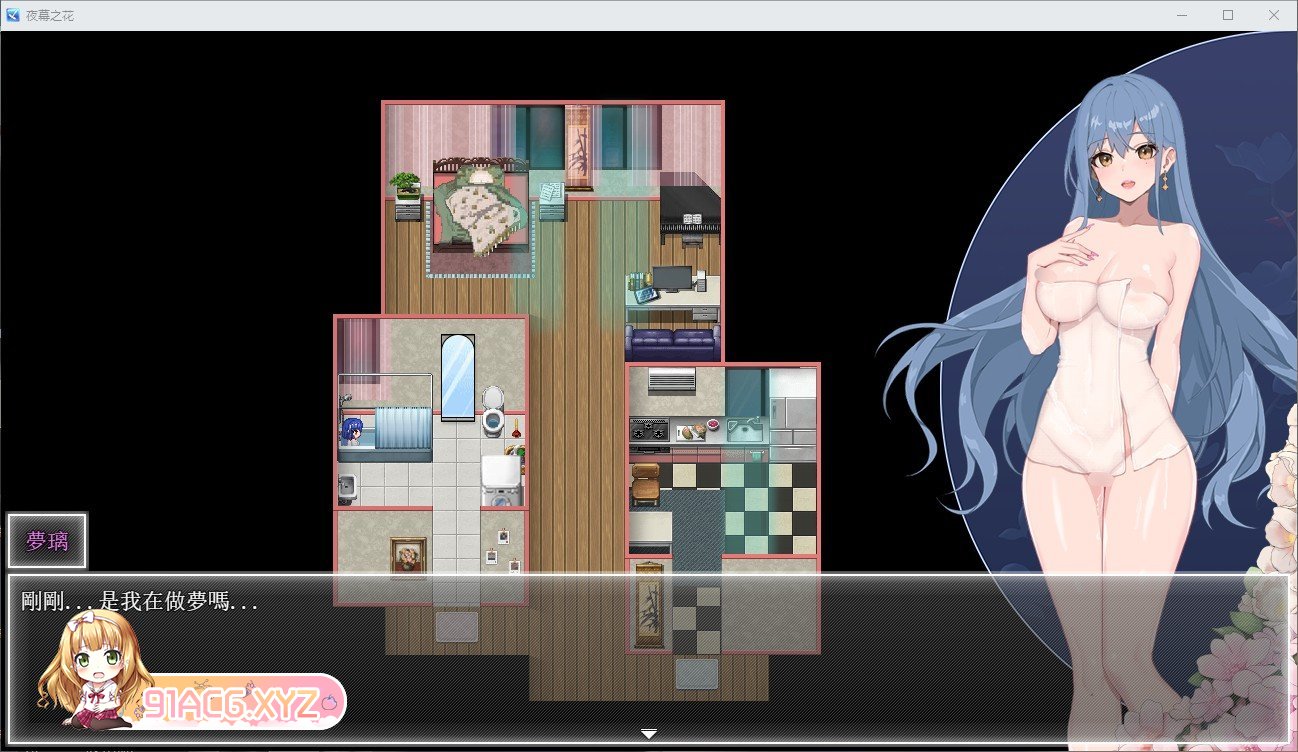Click the air conditioner unit on the kitchen wall
Screen dimensions: 1298x752
671,380
